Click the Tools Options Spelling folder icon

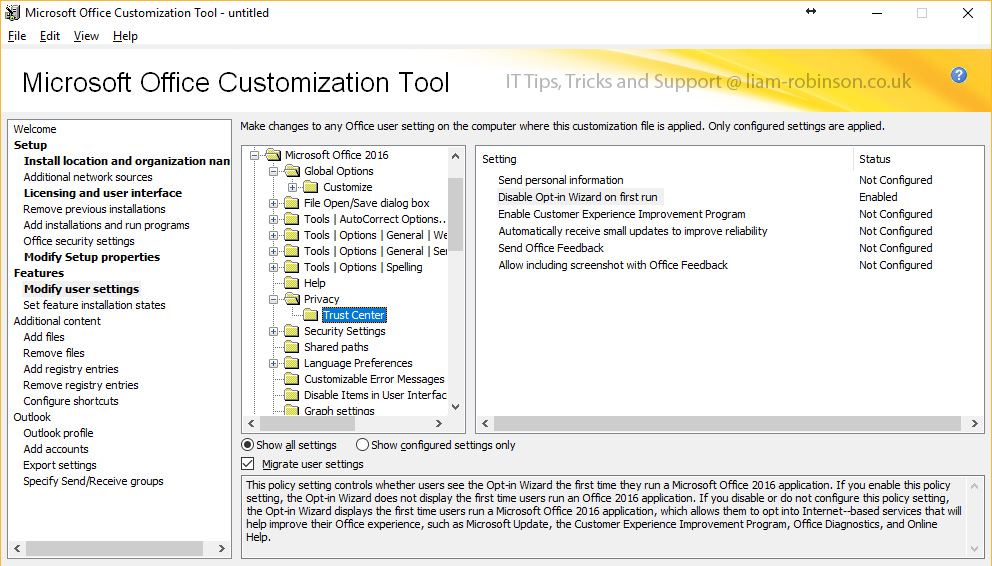[292, 267]
